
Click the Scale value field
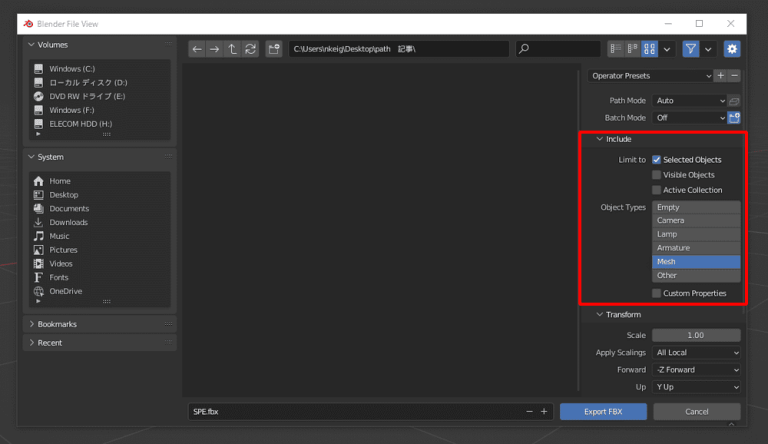[x=696, y=336]
